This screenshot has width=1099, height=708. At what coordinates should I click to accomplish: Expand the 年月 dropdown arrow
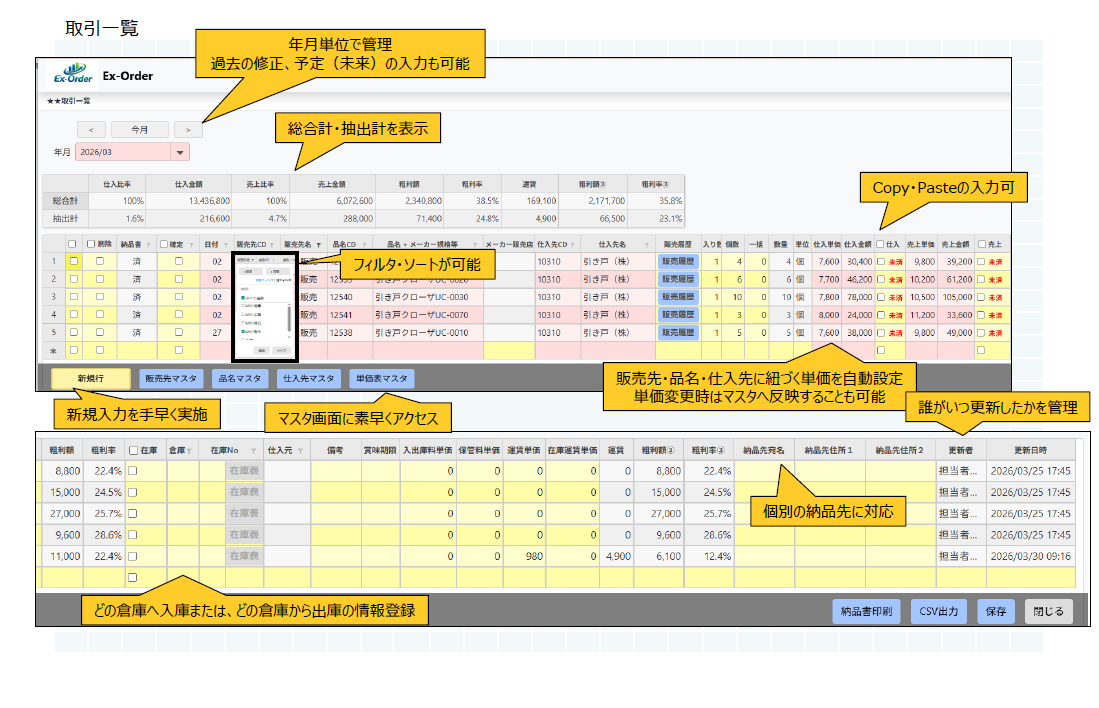point(180,153)
